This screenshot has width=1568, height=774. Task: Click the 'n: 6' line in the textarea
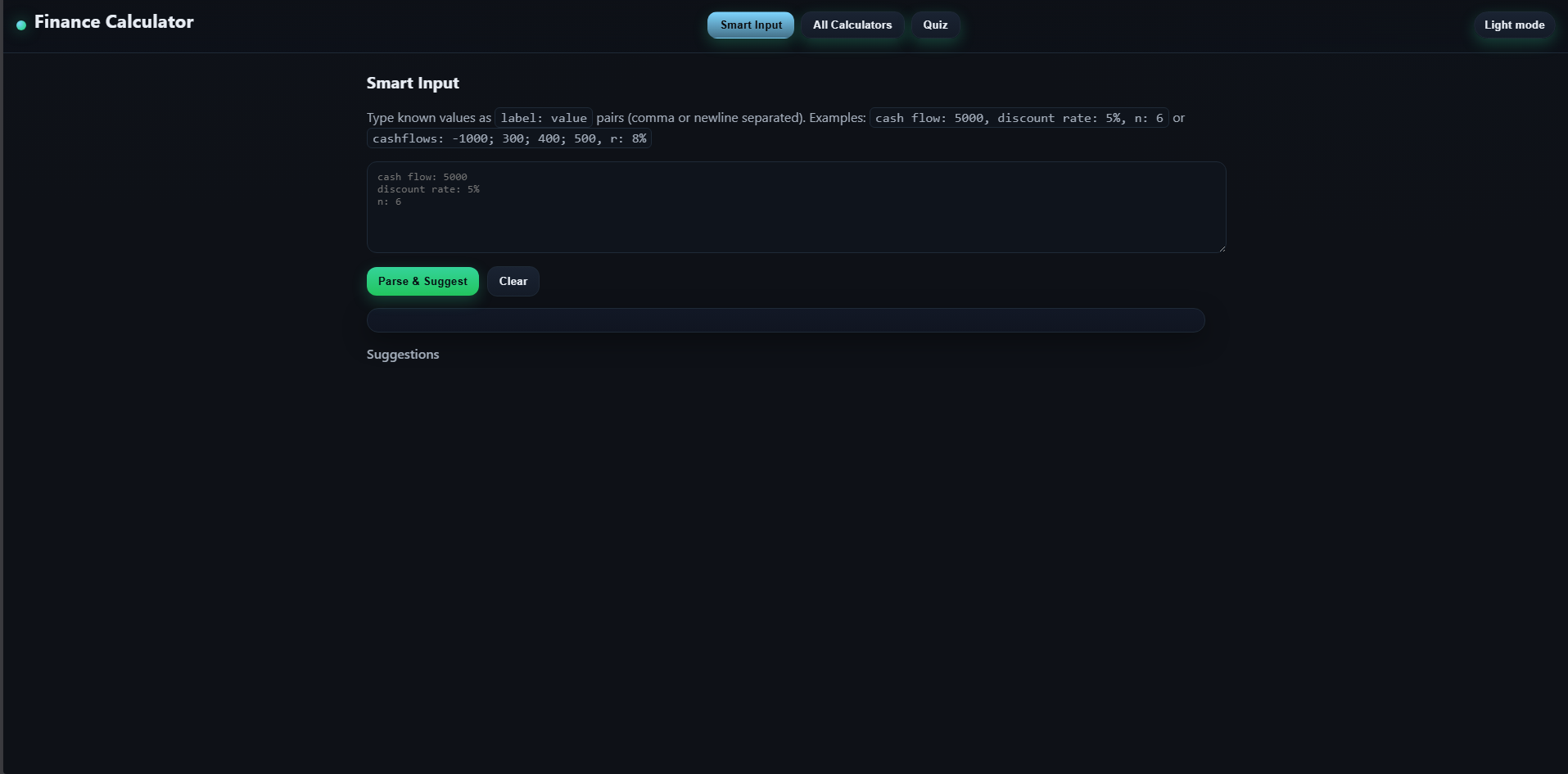click(x=388, y=201)
